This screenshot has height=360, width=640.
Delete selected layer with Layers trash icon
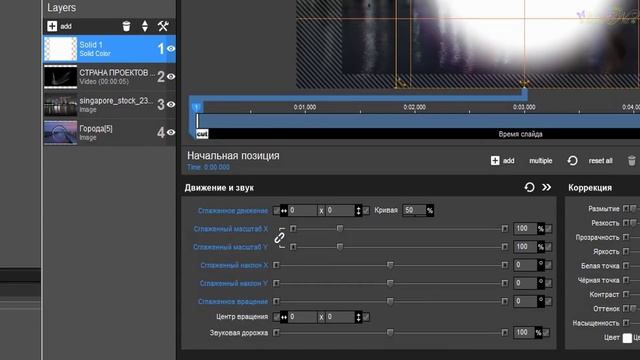[x=127, y=26]
